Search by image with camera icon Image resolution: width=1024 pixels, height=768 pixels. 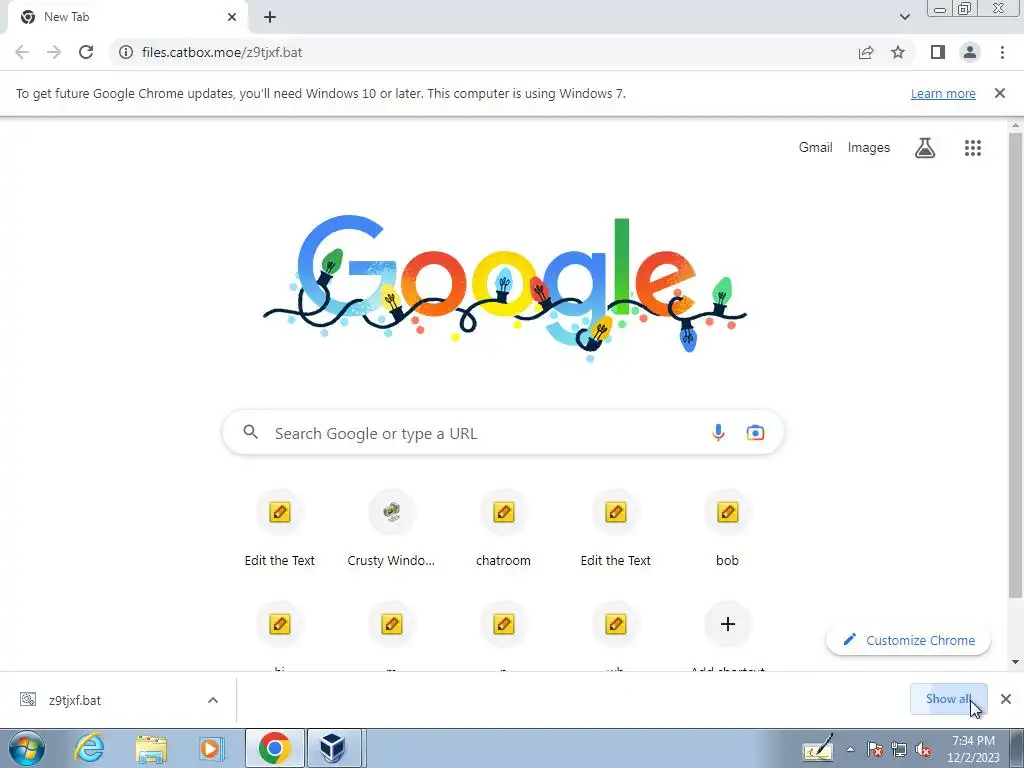[x=756, y=432]
